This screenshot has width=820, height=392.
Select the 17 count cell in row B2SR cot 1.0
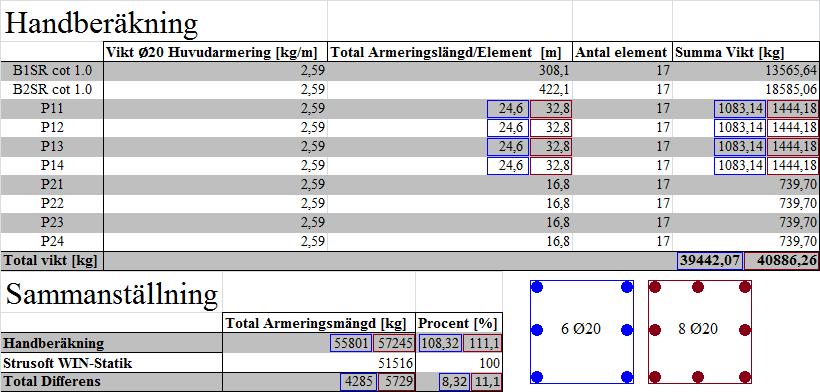pyautogui.click(x=663, y=90)
